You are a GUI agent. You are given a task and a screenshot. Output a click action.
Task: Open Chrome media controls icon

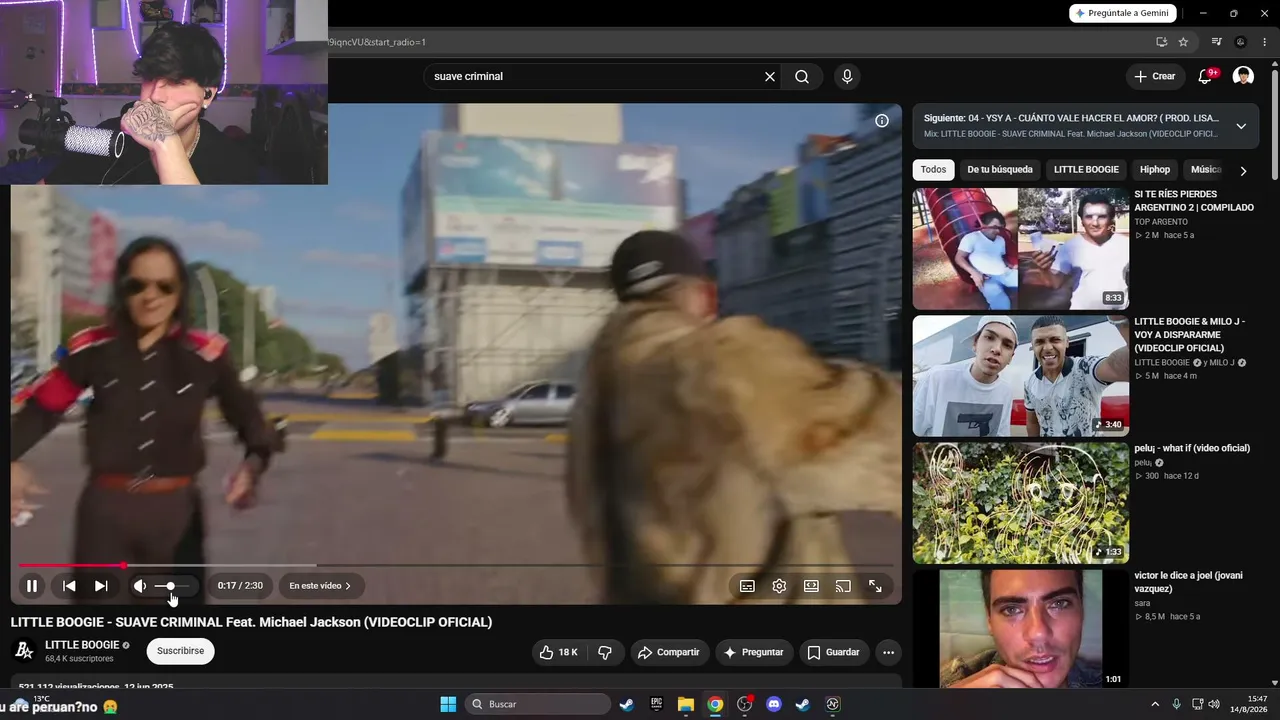1216,42
